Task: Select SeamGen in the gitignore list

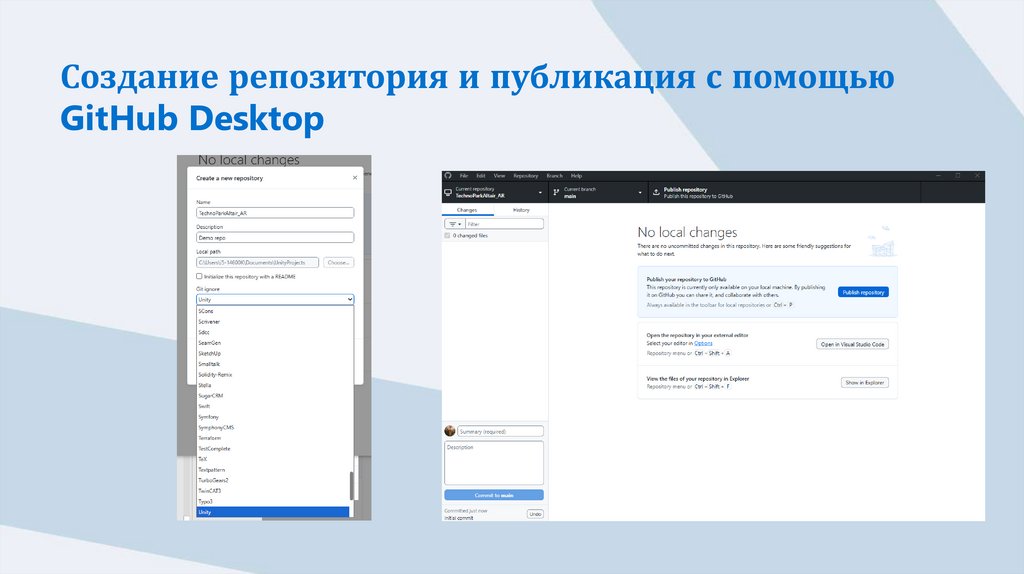Action: (273, 343)
